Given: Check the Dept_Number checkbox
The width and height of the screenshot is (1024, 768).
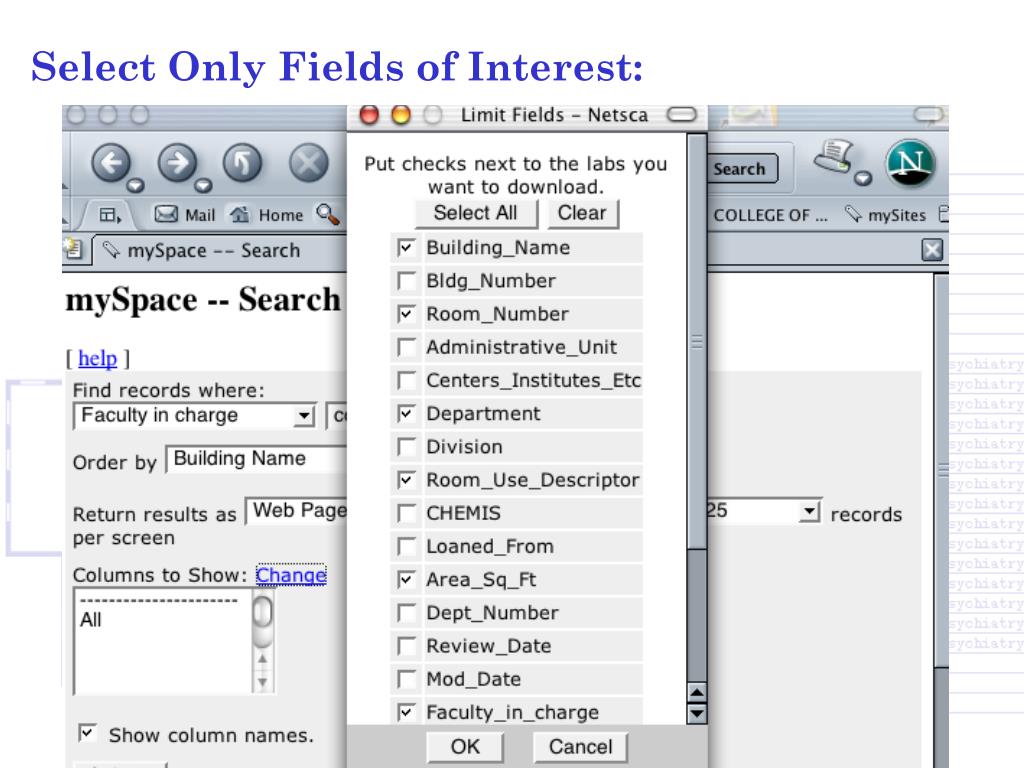Looking at the screenshot, I should (x=406, y=613).
